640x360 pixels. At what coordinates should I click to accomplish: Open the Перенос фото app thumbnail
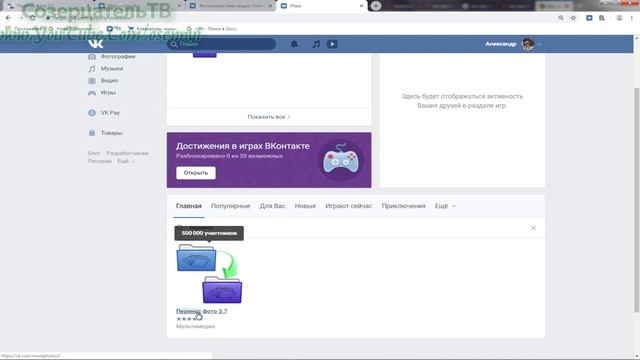209,273
